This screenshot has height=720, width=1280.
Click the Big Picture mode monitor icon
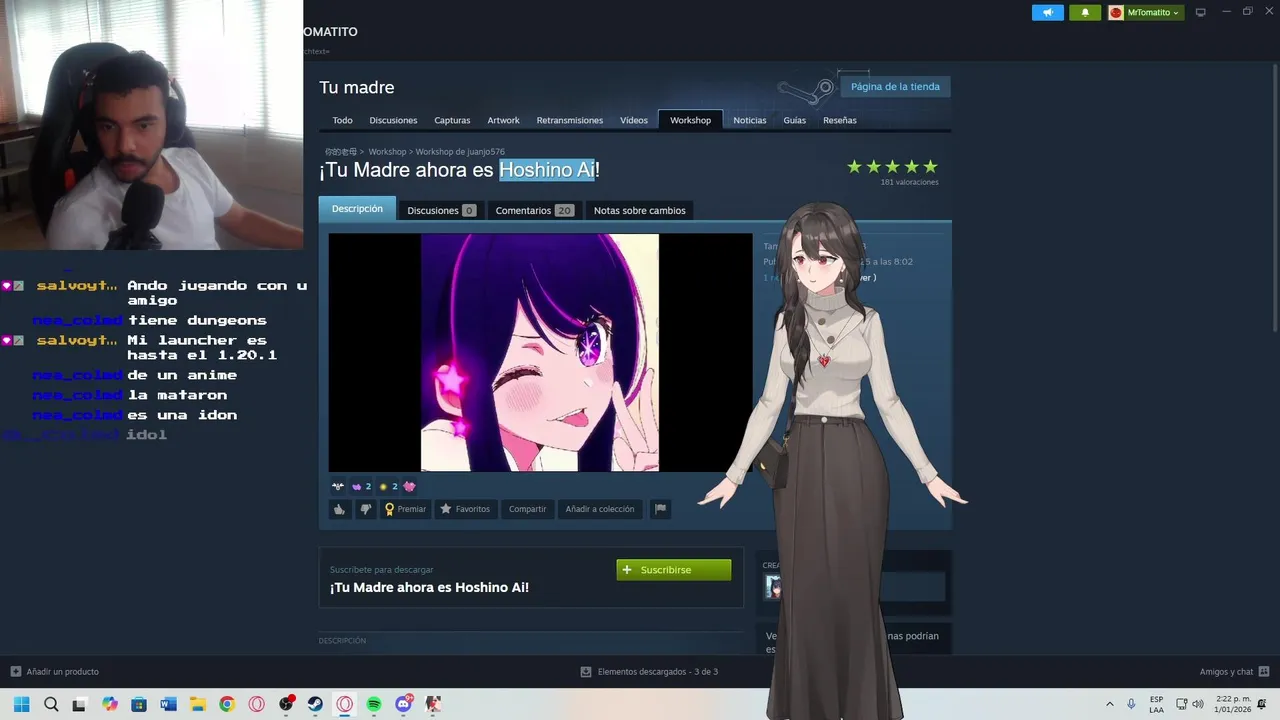tap(1201, 12)
